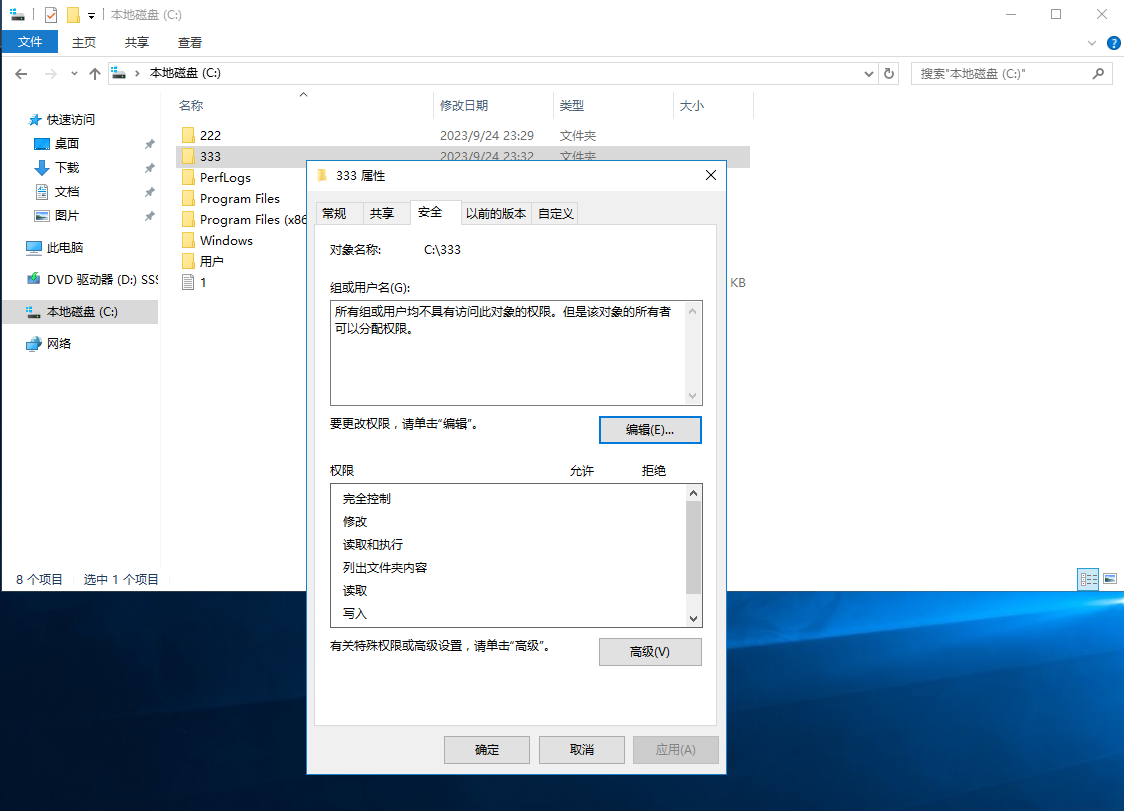Open 桌面 in the navigation pane
Viewport: 1124px width, 811px height.
point(67,144)
